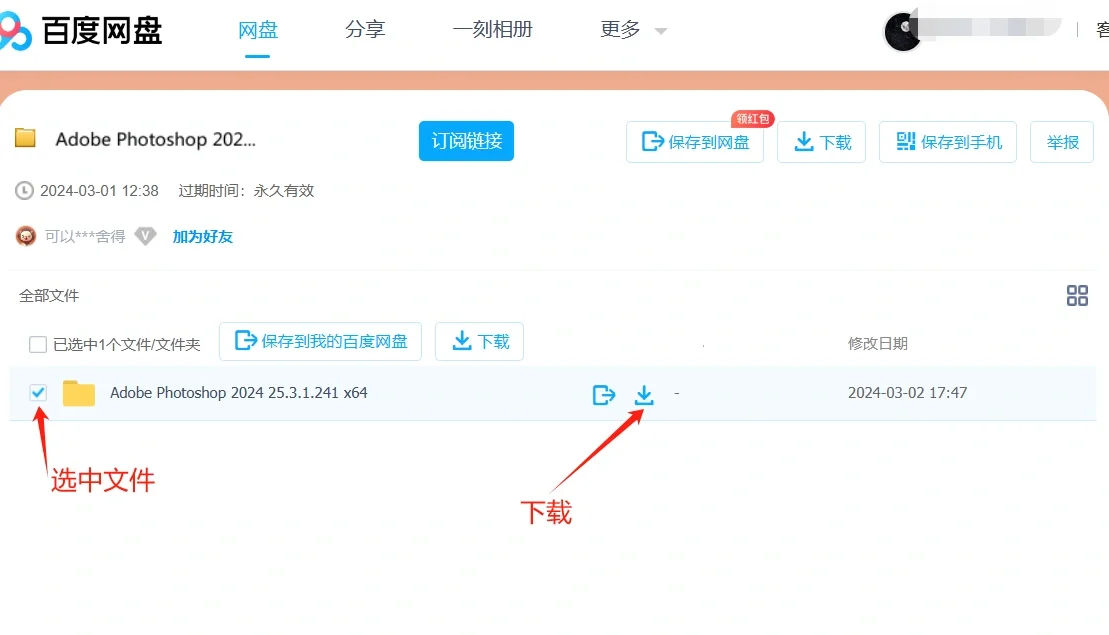
Task: Click the 订阅链接 button
Action: [466, 141]
